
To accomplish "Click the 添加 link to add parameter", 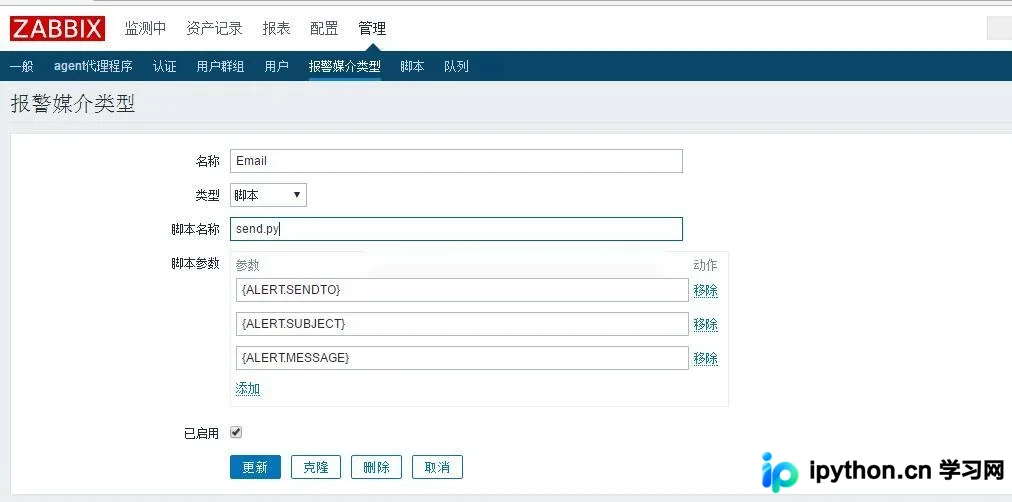I will [x=248, y=388].
